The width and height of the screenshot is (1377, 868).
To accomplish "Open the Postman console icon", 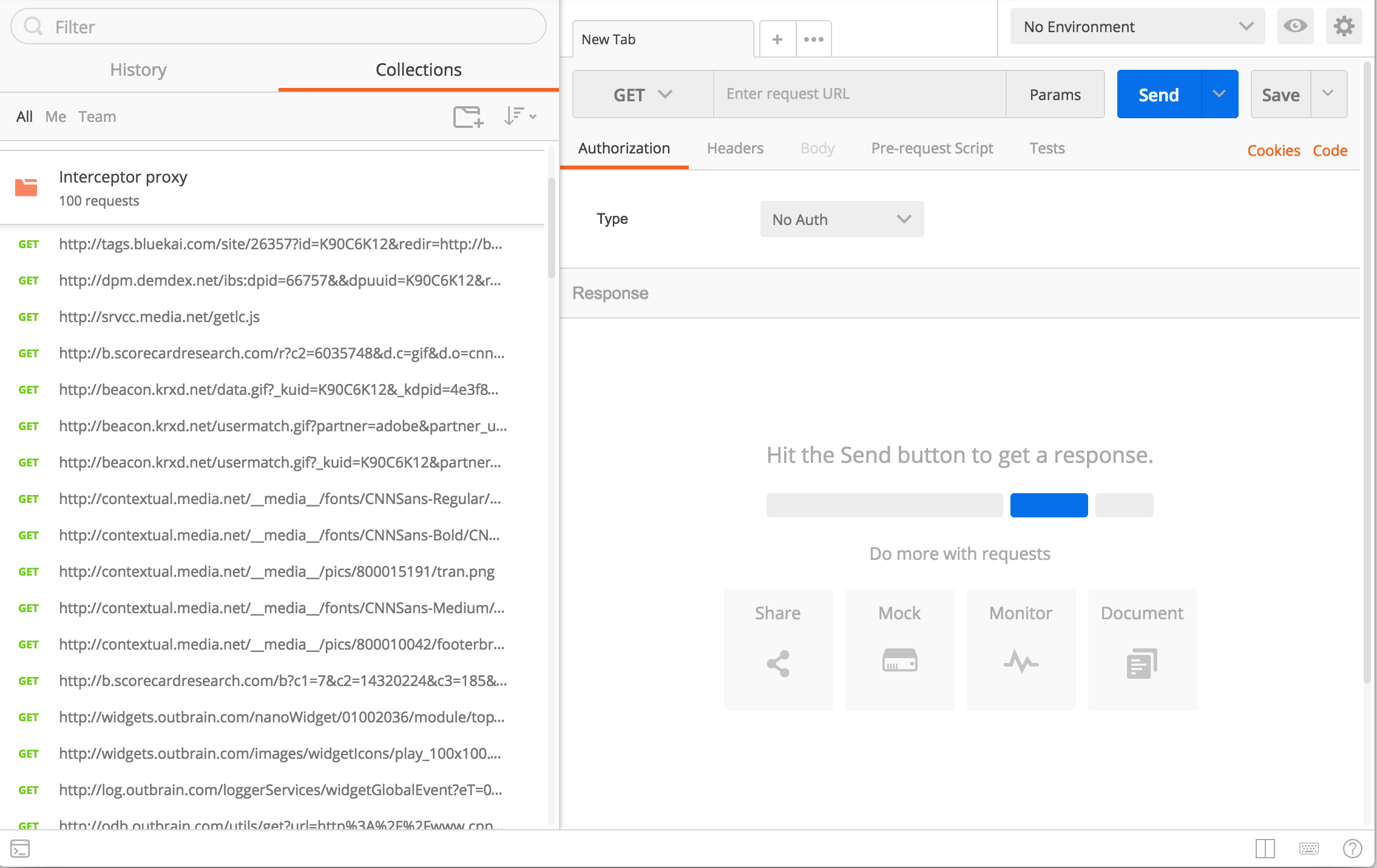I will tap(20, 849).
